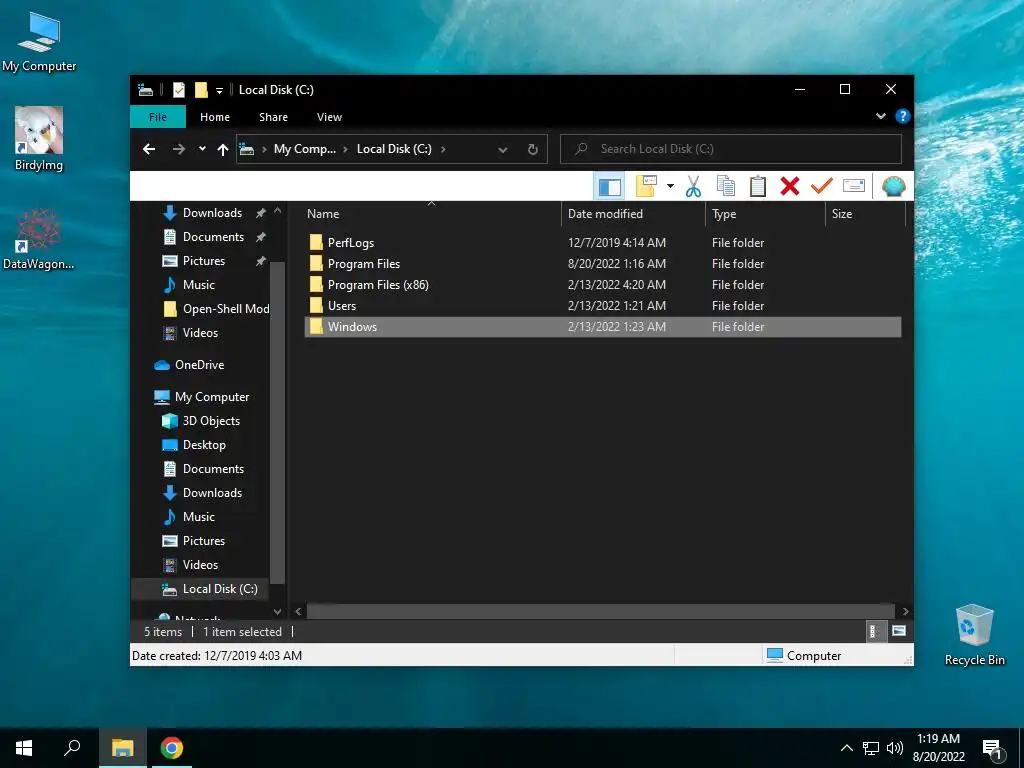Select Recycle Bin desktop icon

click(x=974, y=635)
